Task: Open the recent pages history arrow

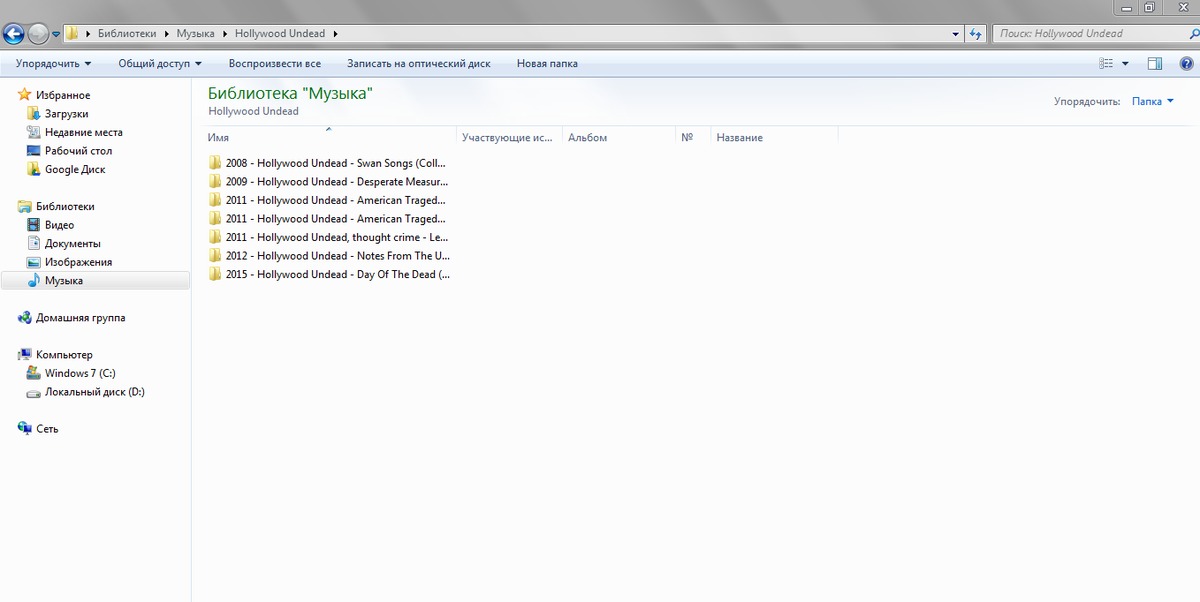Action: (x=57, y=34)
